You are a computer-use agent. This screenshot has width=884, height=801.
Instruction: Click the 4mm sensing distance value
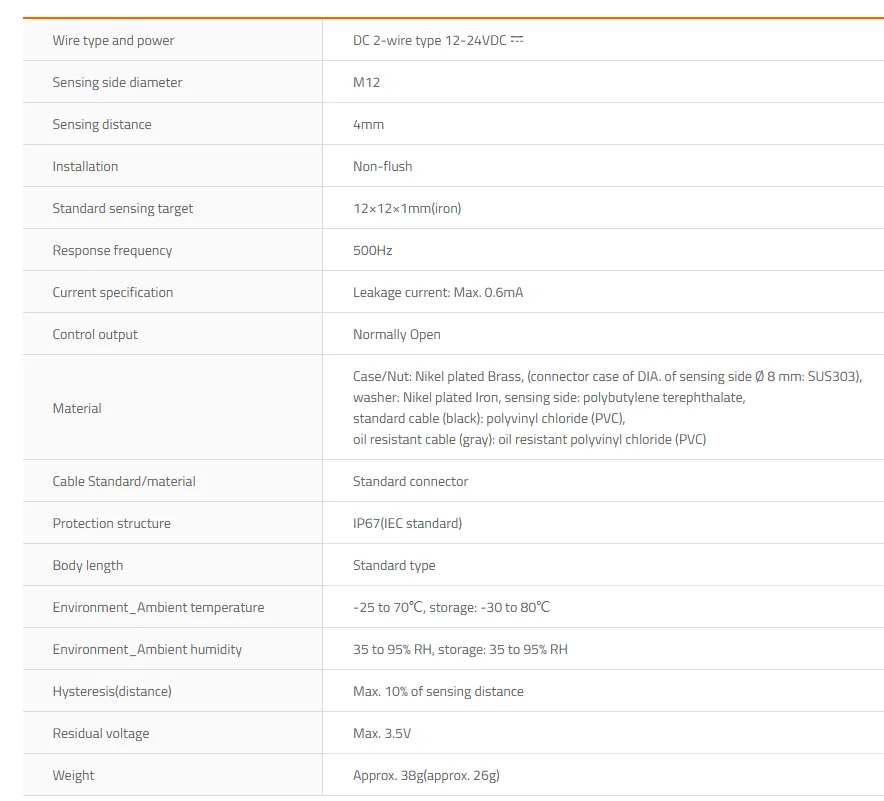tap(368, 125)
